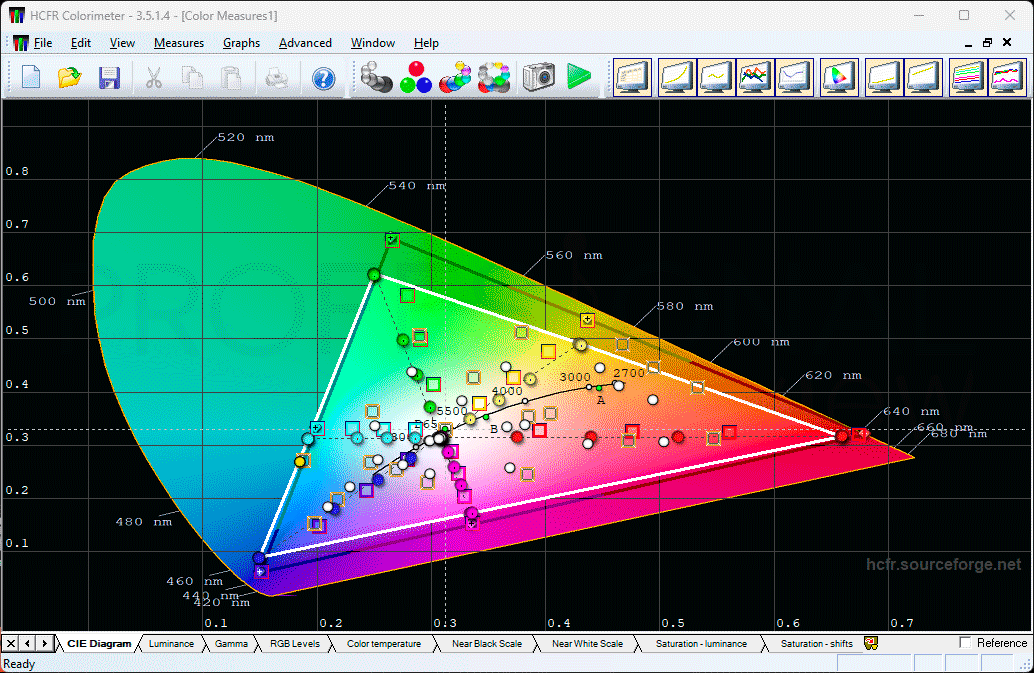Open CIE diagram toolbar icon
The image size is (1034, 673).
click(839, 77)
